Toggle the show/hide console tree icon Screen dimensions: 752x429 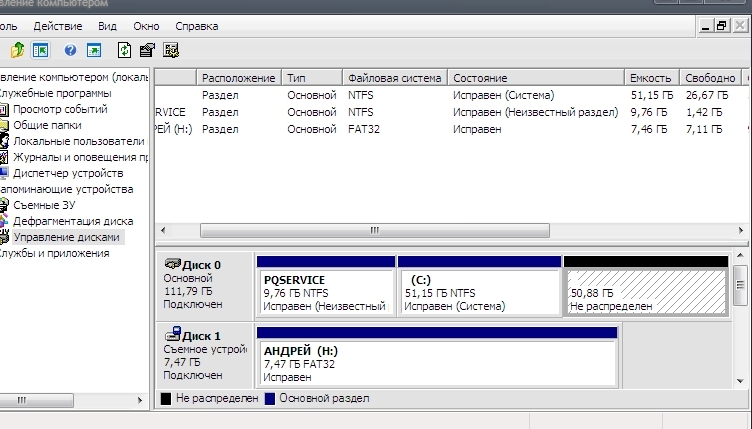41,49
